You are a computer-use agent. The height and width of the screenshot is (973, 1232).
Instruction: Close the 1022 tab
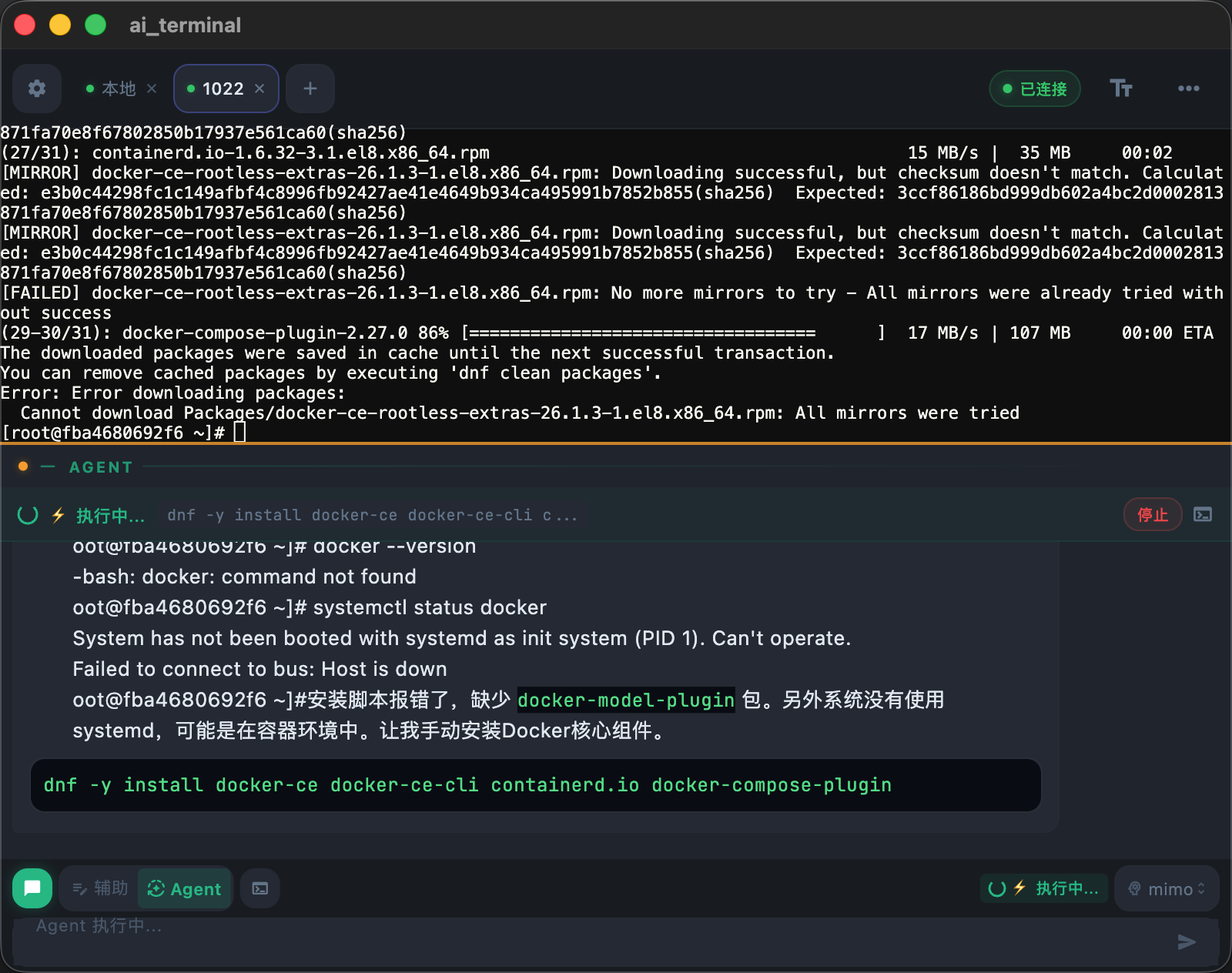(x=259, y=89)
